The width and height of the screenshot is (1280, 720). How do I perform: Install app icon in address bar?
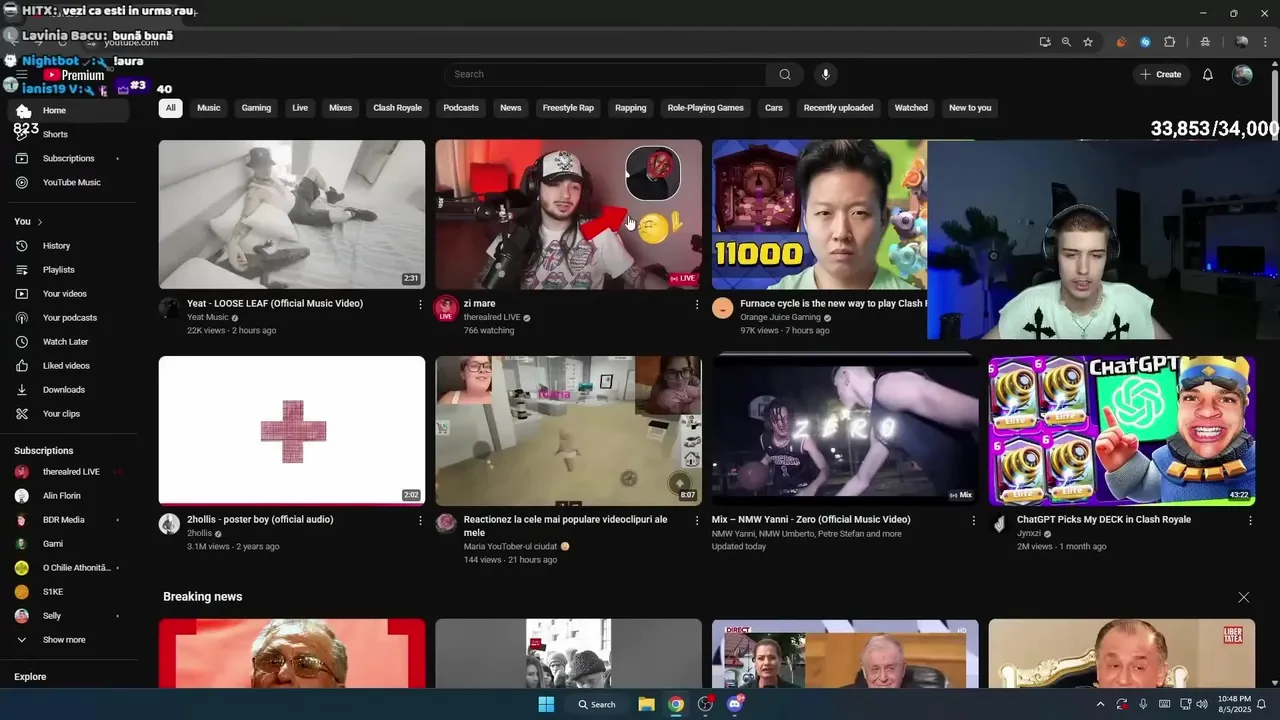(x=1045, y=42)
